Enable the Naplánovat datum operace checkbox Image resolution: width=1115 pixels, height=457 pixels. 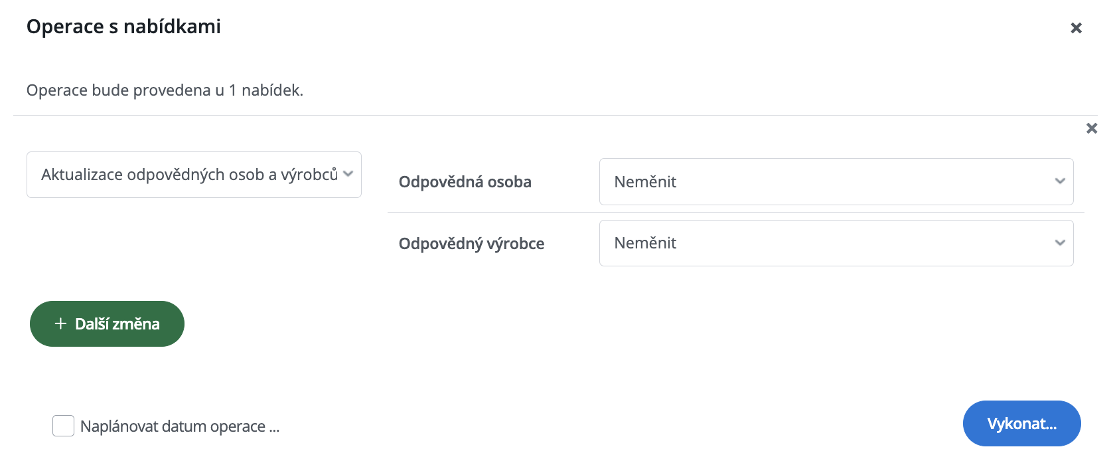click(63, 426)
